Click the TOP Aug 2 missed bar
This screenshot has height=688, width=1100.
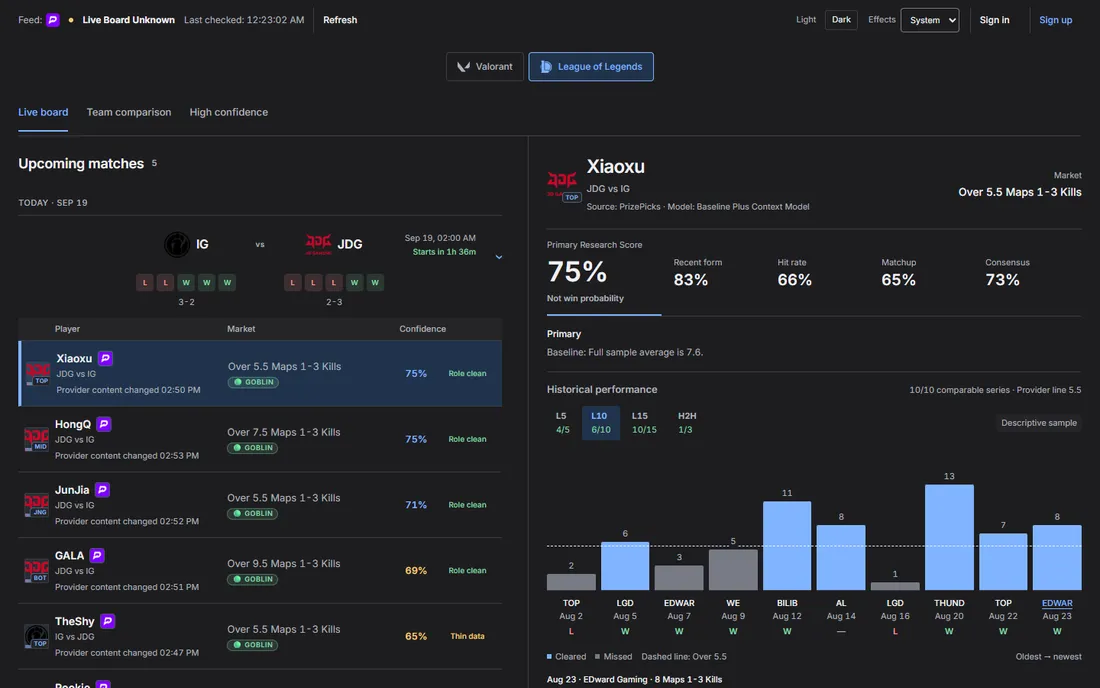pos(571,581)
